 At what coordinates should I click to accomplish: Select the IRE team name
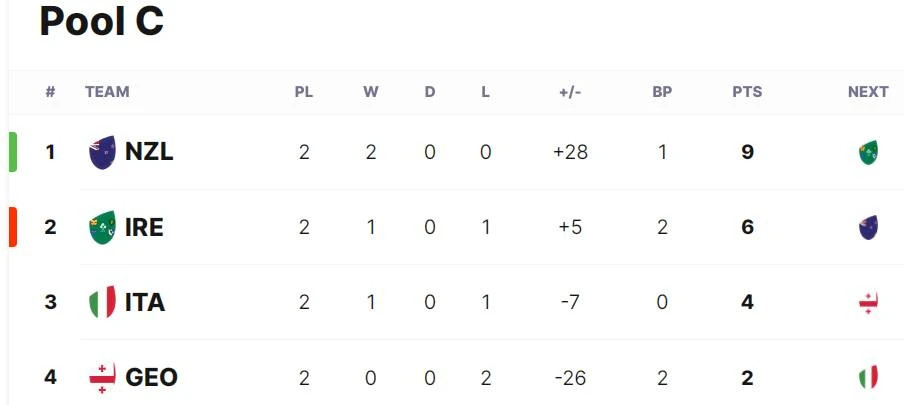tap(144, 227)
